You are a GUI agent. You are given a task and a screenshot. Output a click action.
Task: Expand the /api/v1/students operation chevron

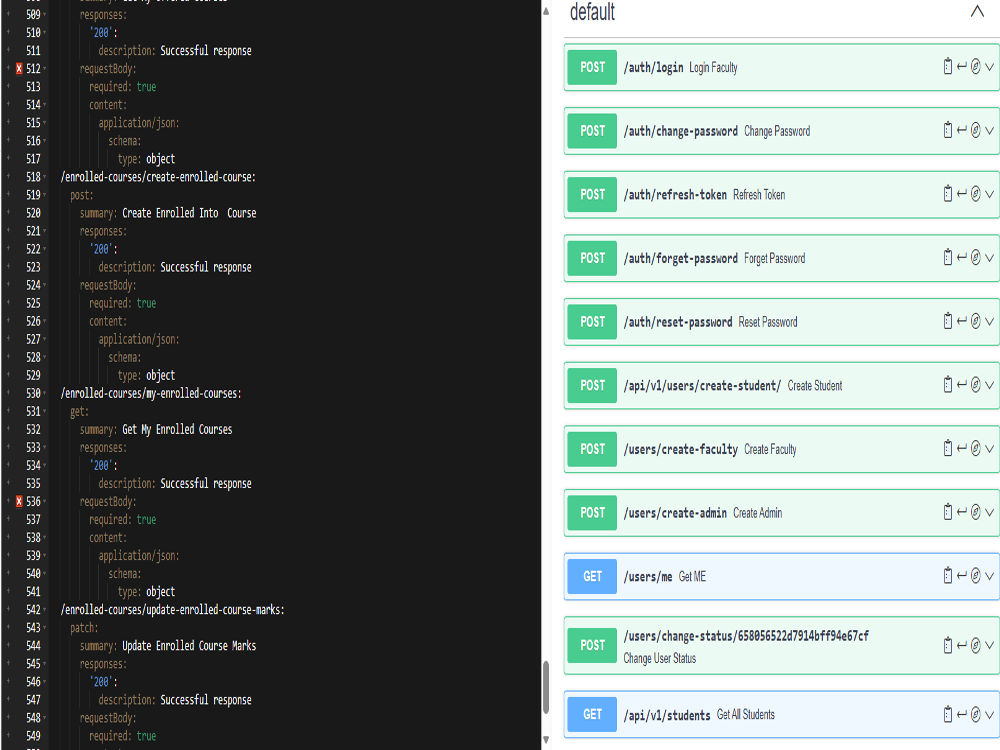point(989,714)
